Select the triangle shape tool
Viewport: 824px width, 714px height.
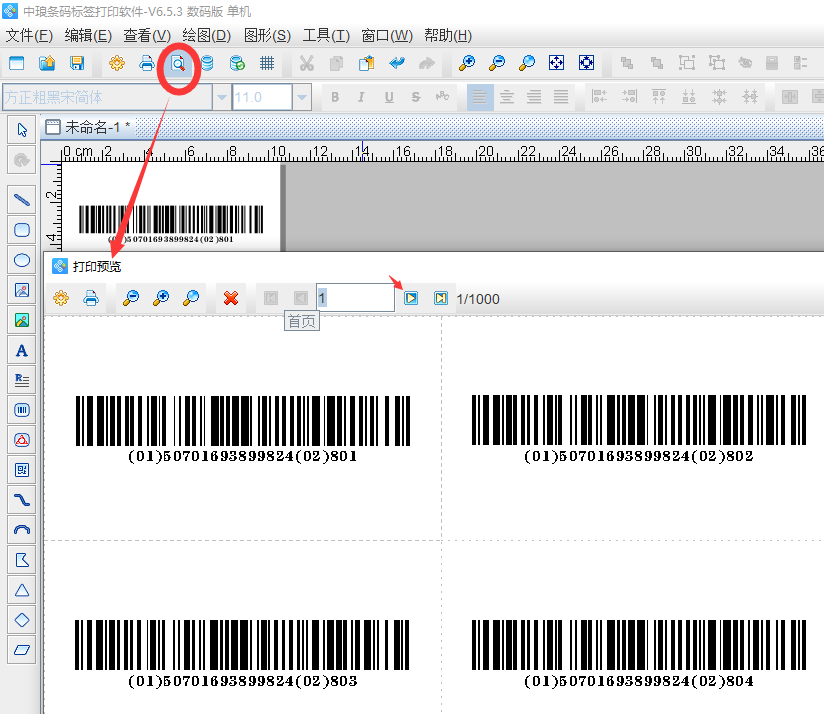[22, 590]
